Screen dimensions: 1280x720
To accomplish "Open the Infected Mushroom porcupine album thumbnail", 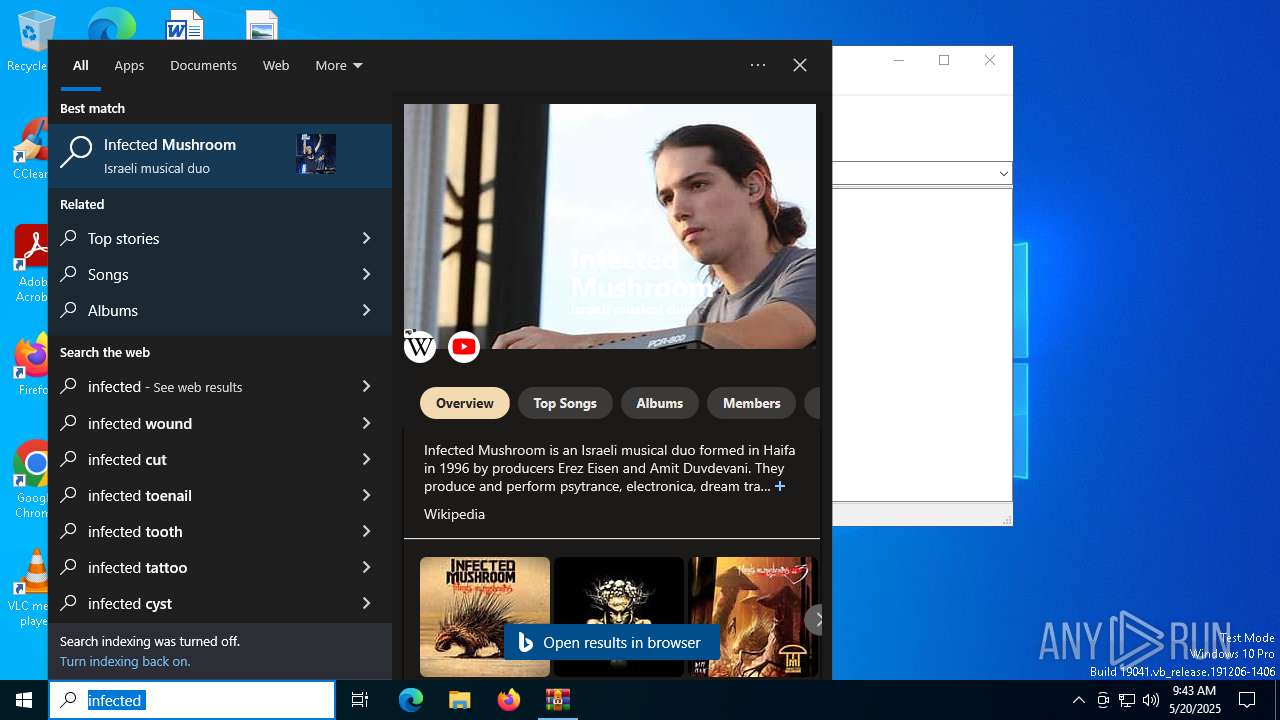I will [485, 617].
